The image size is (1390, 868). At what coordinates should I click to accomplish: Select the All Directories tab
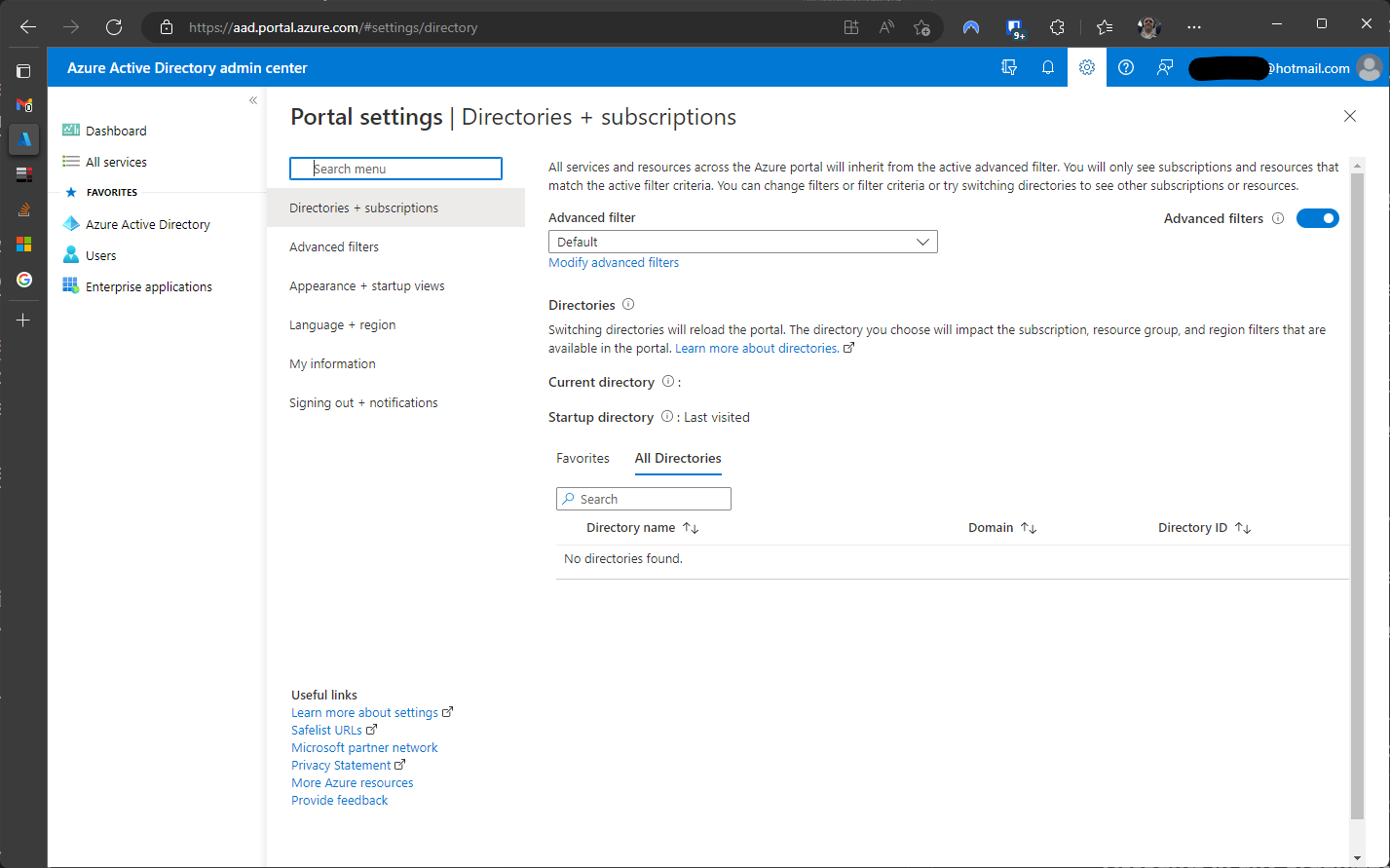[x=678, y=458]
